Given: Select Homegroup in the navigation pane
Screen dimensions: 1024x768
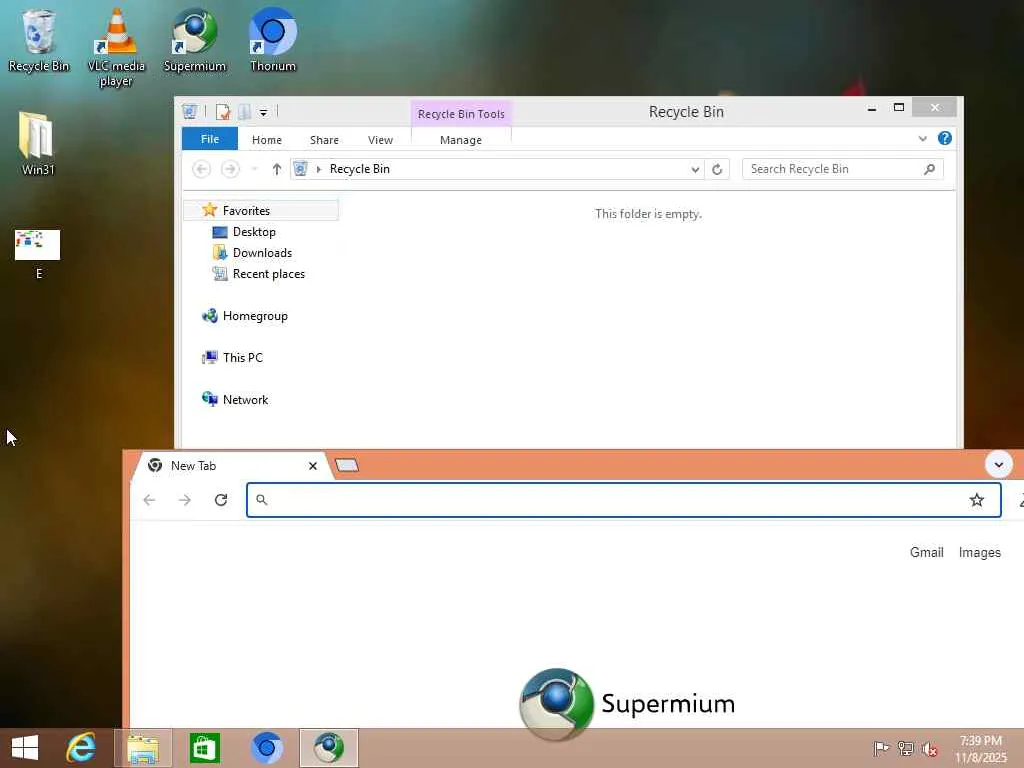Looking at the screenshot, I should [255, 316].
